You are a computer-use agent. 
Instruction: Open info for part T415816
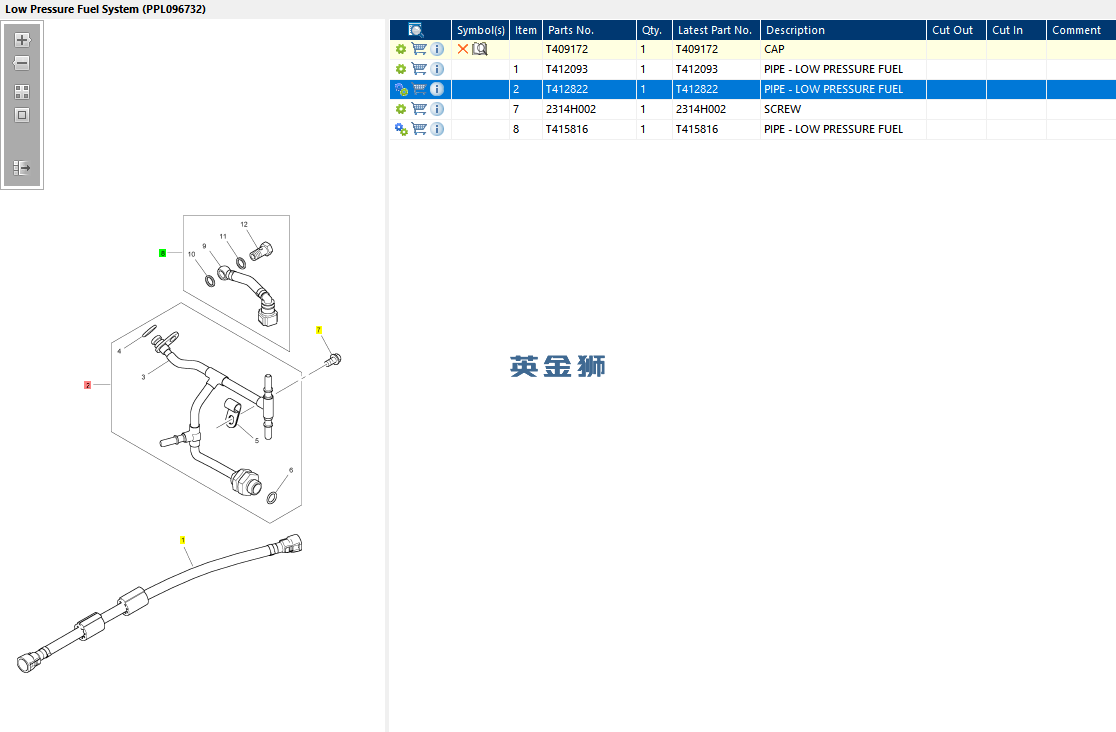pyautogui.click(x=438, y=129)
